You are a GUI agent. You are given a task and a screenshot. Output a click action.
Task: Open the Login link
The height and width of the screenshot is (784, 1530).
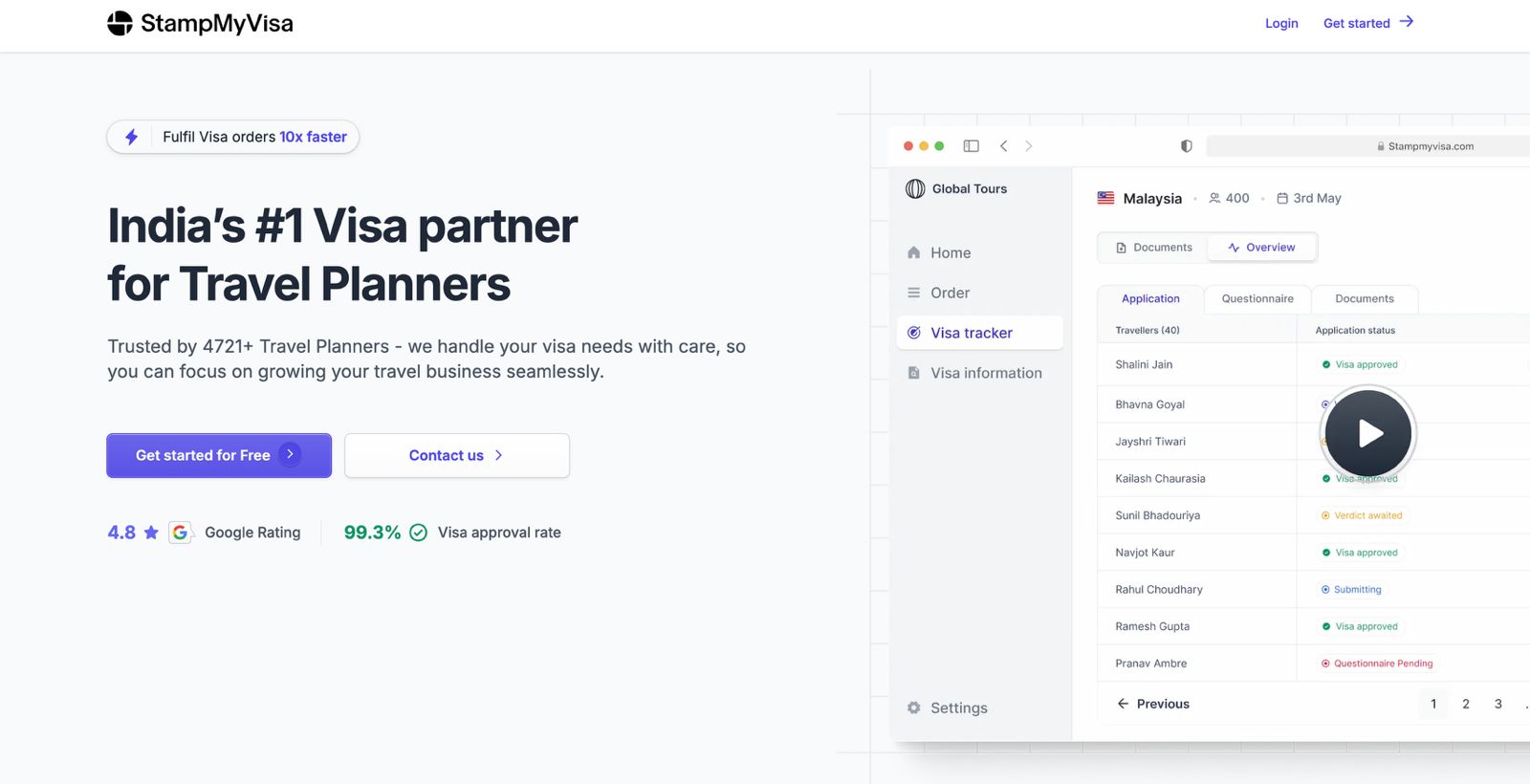(x=1281, y=23)
